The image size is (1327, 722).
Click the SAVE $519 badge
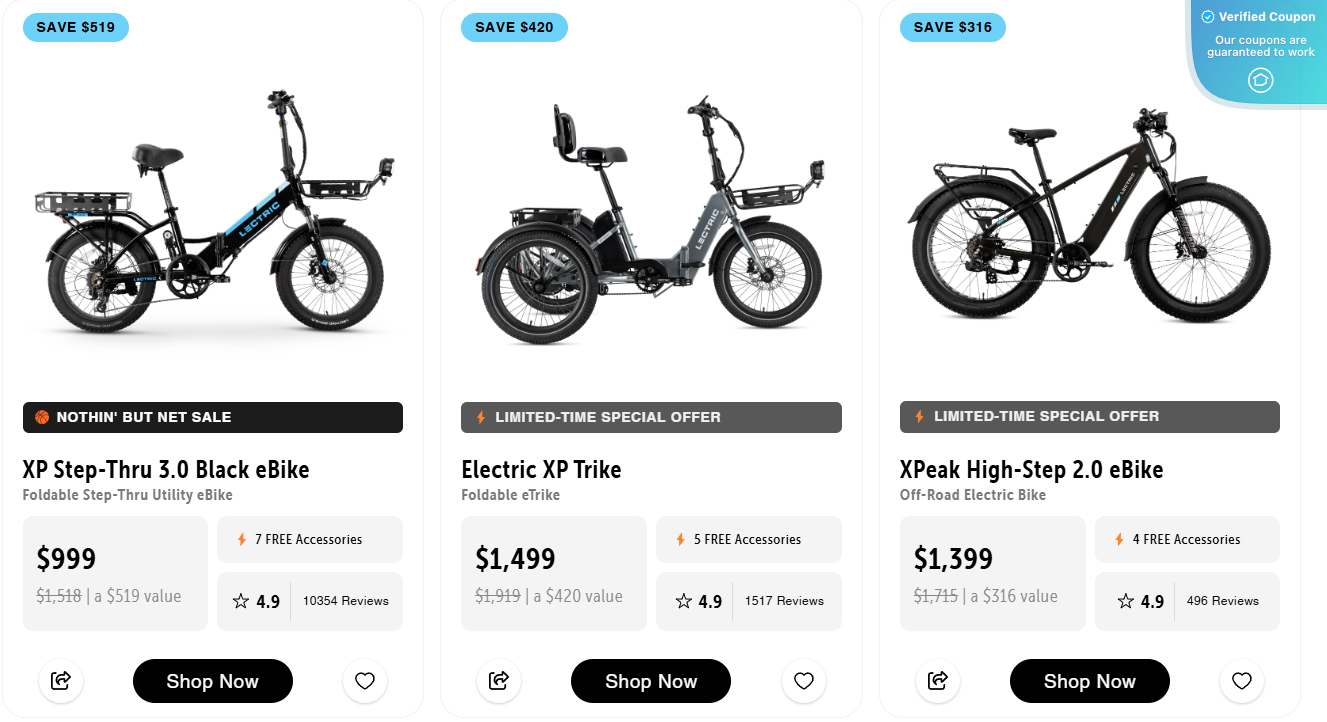(x=76, y=27)
